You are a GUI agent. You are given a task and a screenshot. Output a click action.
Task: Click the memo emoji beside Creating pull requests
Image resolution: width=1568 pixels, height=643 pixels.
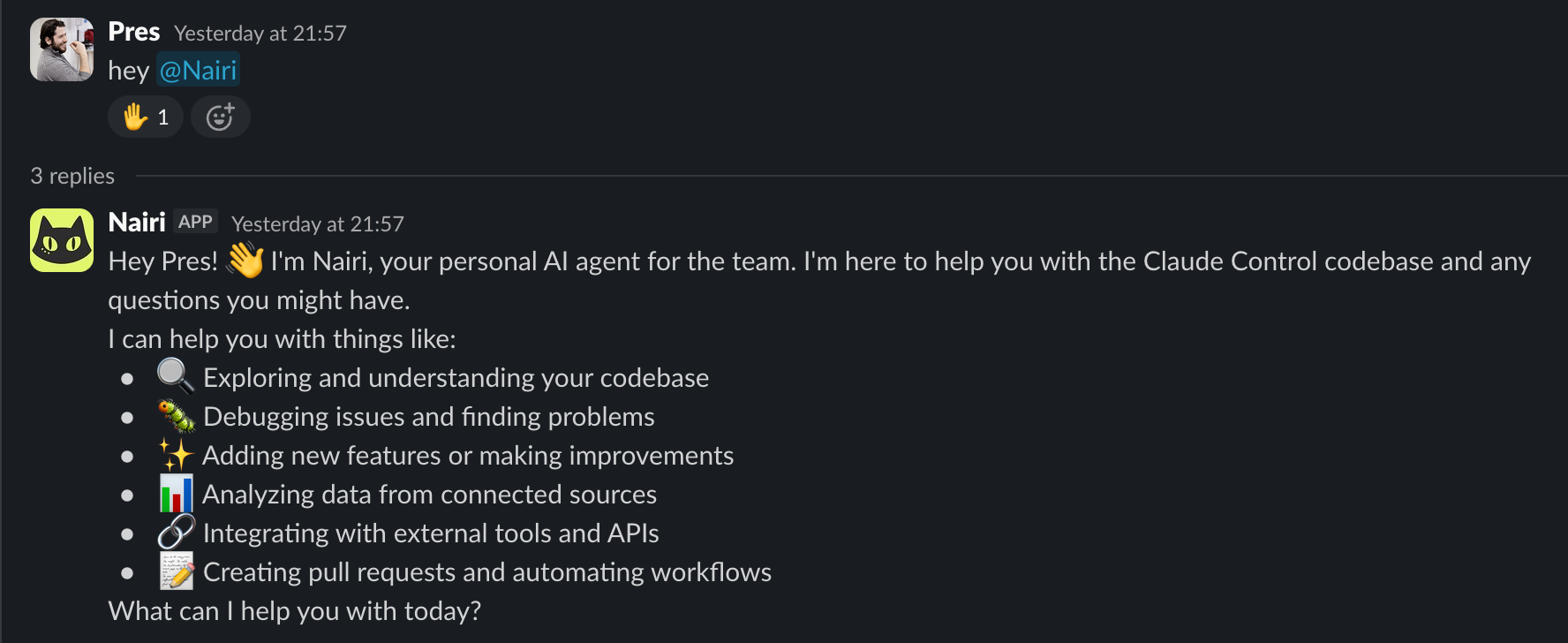coord(176,571)
